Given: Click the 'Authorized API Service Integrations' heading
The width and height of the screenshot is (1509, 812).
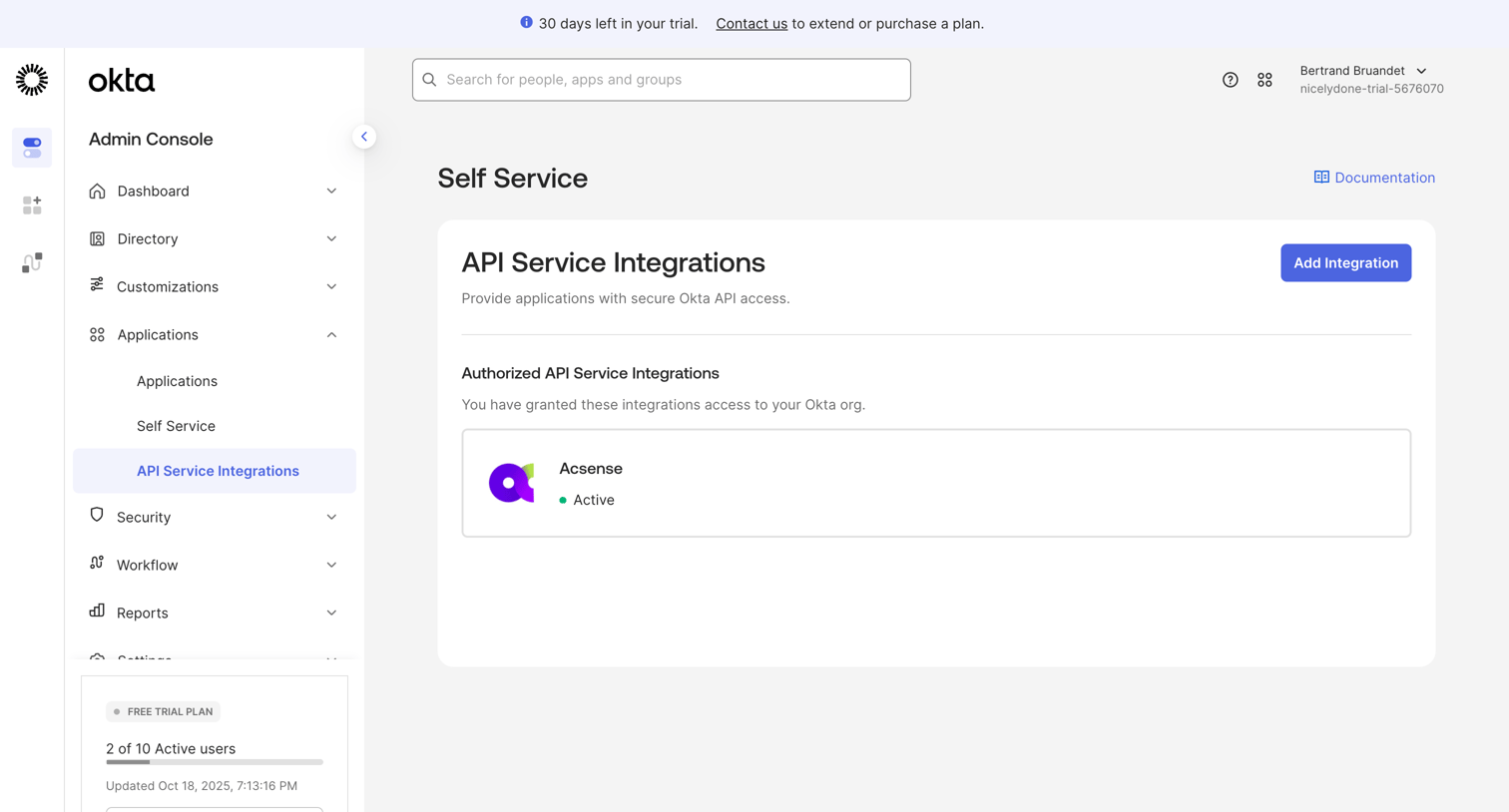Looking at the screenshot, I should pyautogui.click(x=590, y=373).
